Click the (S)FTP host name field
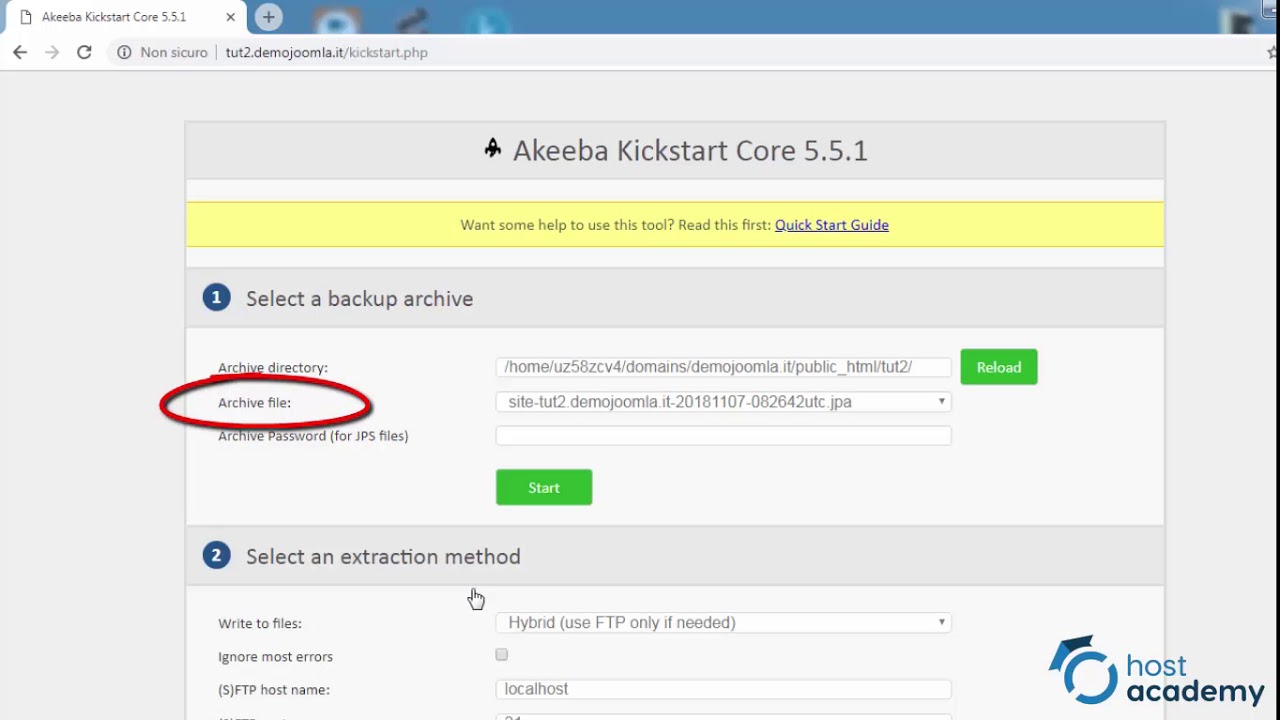This screenshot has width=1280, height=720. [x=723, y=689]
